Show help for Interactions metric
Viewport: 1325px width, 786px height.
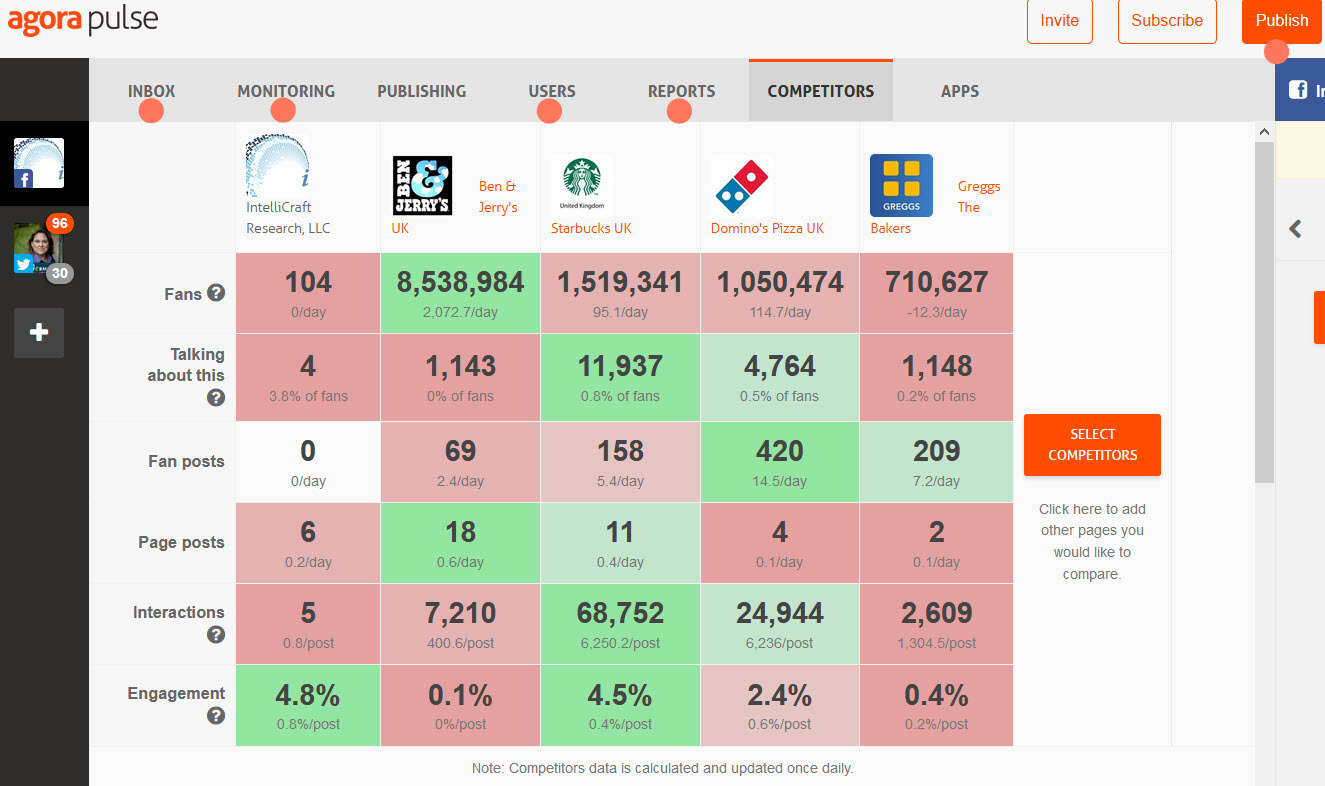click(216, 635)
